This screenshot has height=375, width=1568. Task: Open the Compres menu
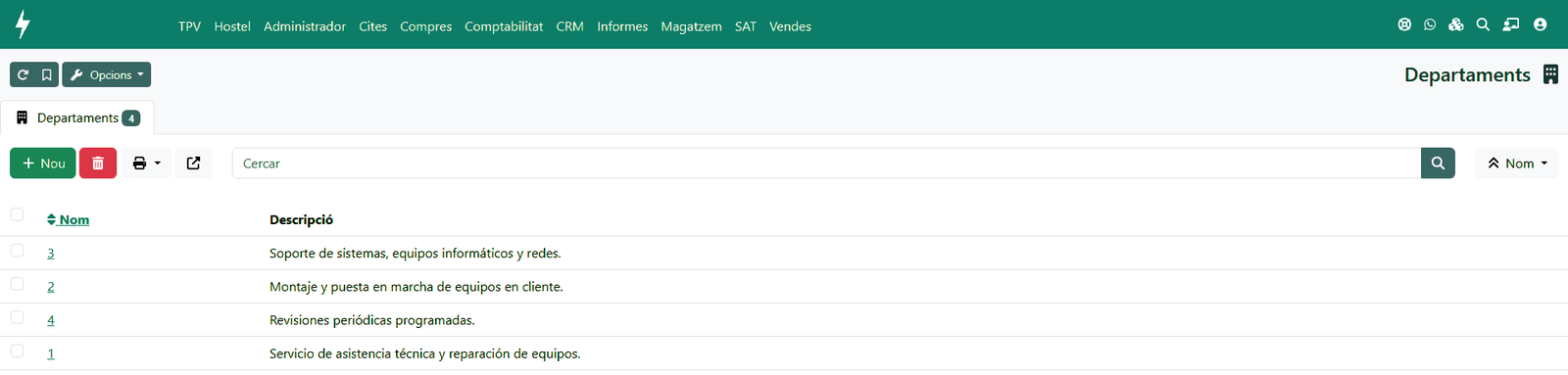425,26
